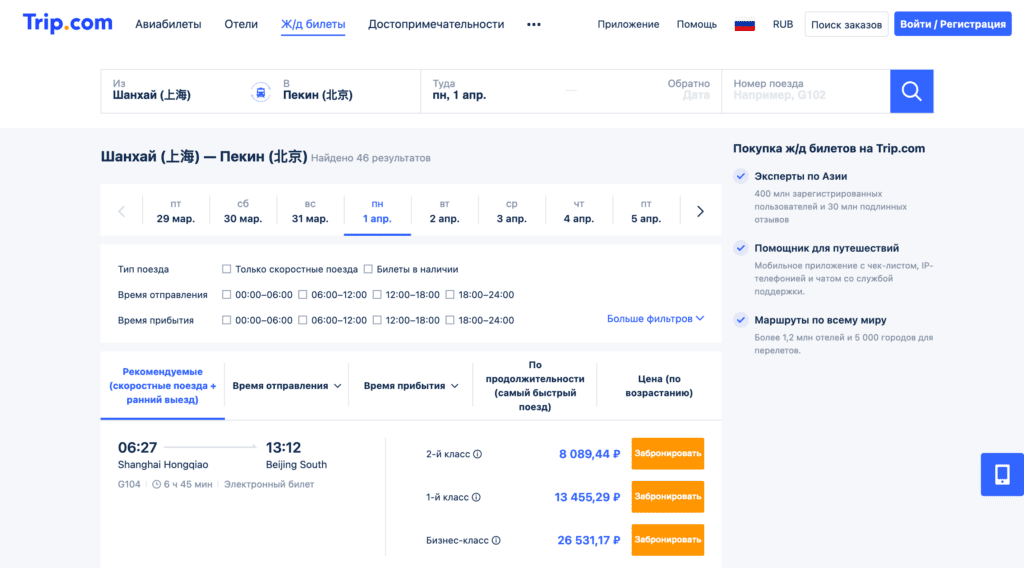
Task: Book Бизнес-класс for 26 531,17 ₽
Action: [x=667, y=540]
